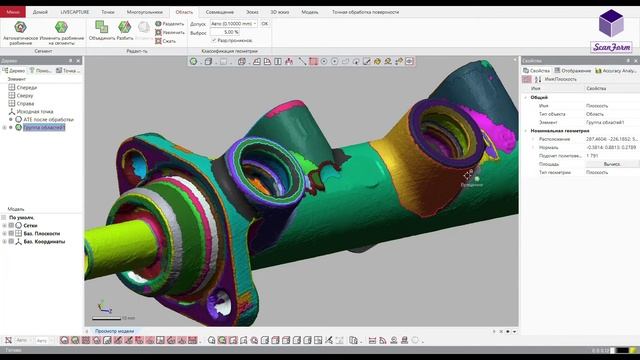Select the Разделить tool in the ribbon
640x360 pixels.
tap(169, 24)
